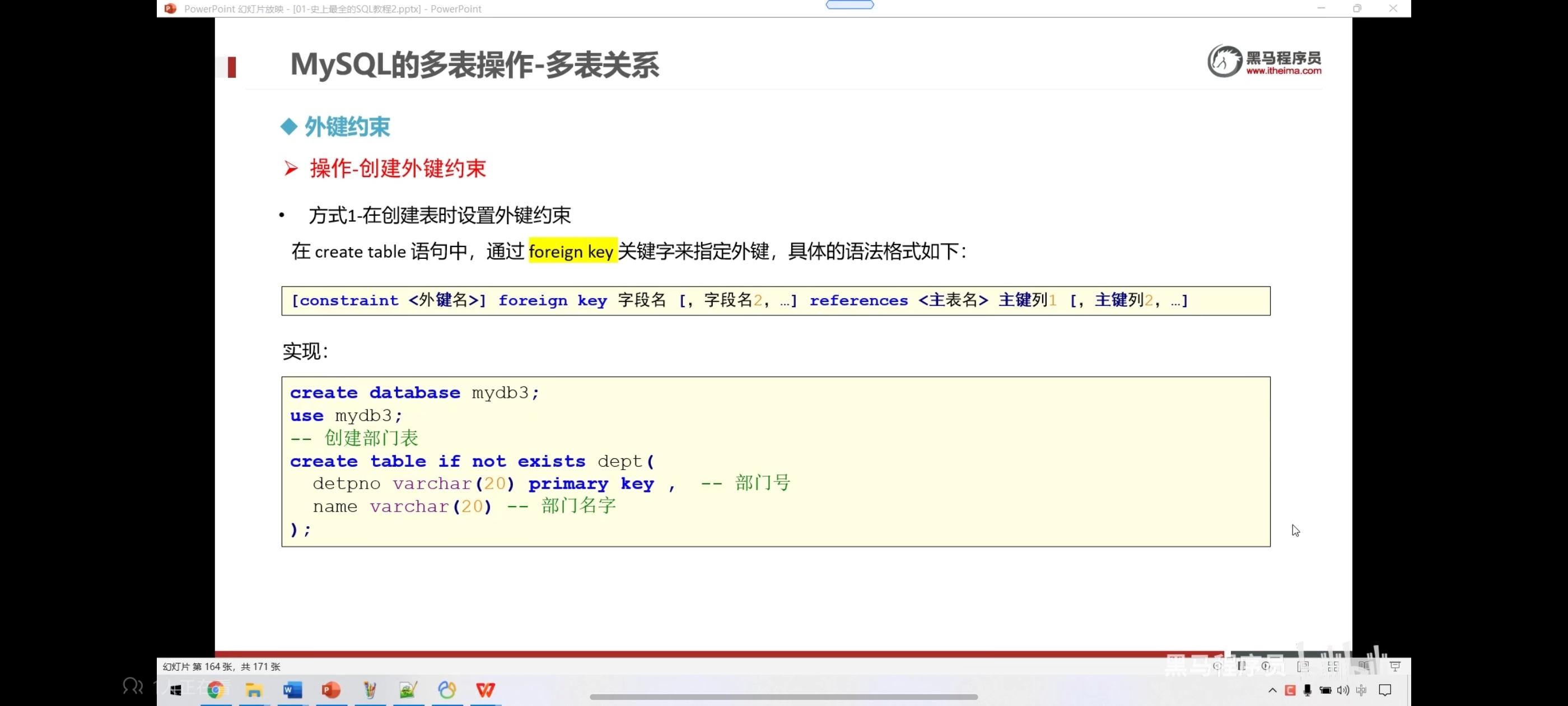1568x706 pixels.
Task: Open the see-all-slides menu icon
Action: pyautogui.click(x=1241, y=666)
